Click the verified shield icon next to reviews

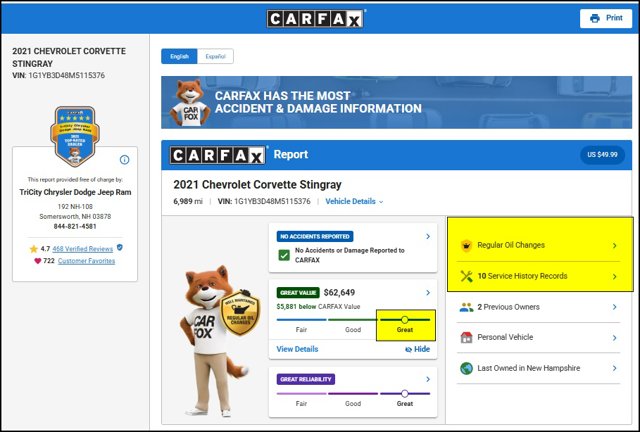[120, 247]
